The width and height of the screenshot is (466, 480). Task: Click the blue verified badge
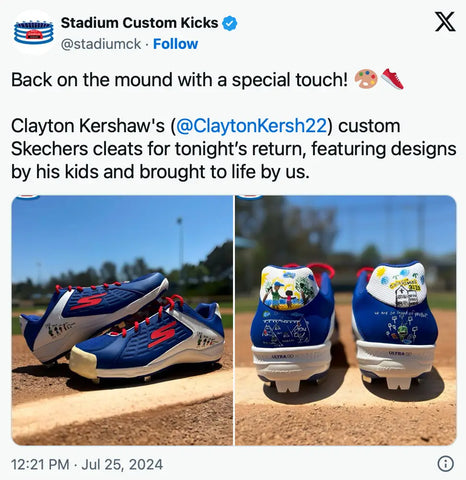tap(230, 23)
